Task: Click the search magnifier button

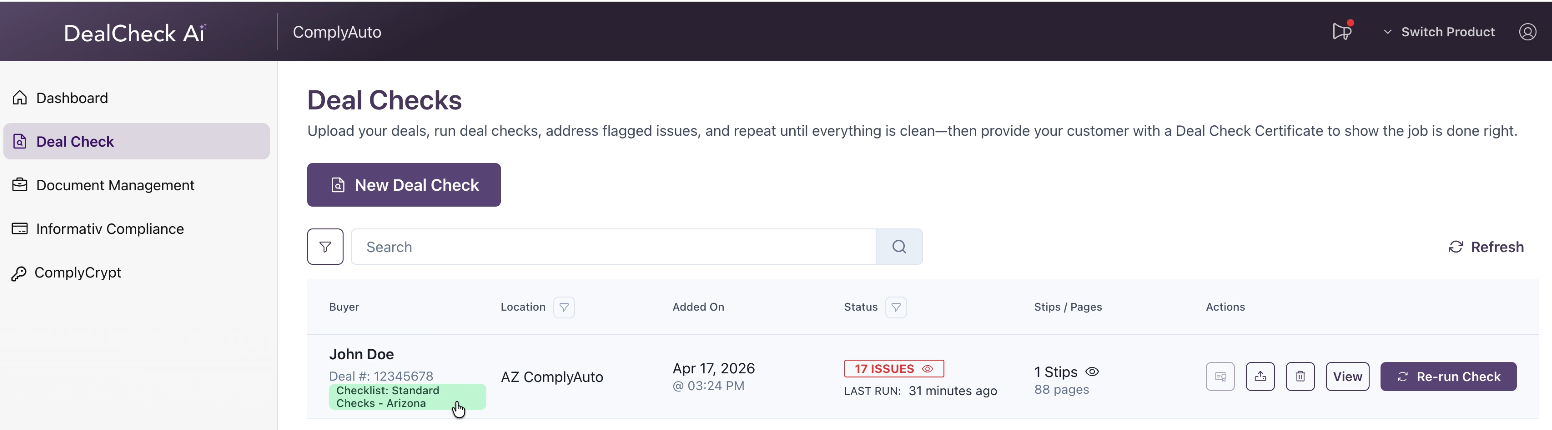Action: pos(899,247)
